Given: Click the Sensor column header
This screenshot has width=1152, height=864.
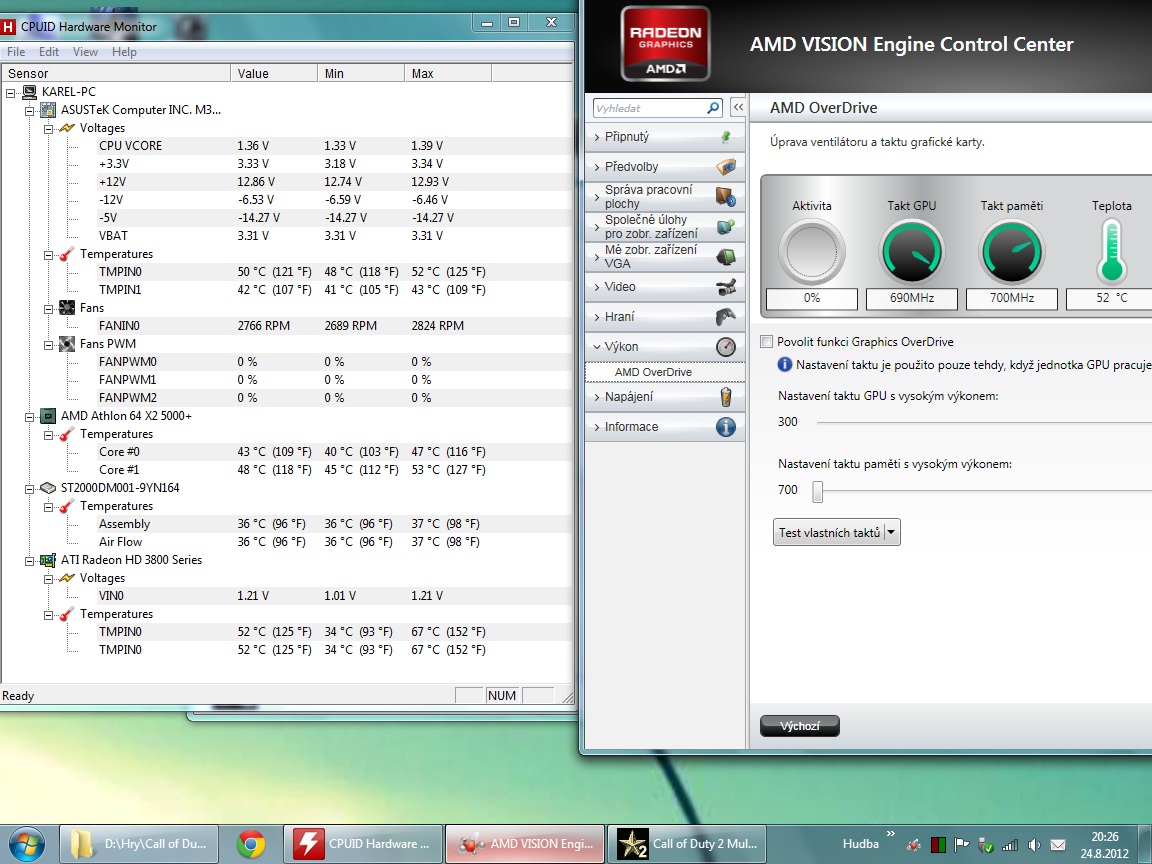Looking at the screenshot, I should pyautogui.click(x=116, y=73).
